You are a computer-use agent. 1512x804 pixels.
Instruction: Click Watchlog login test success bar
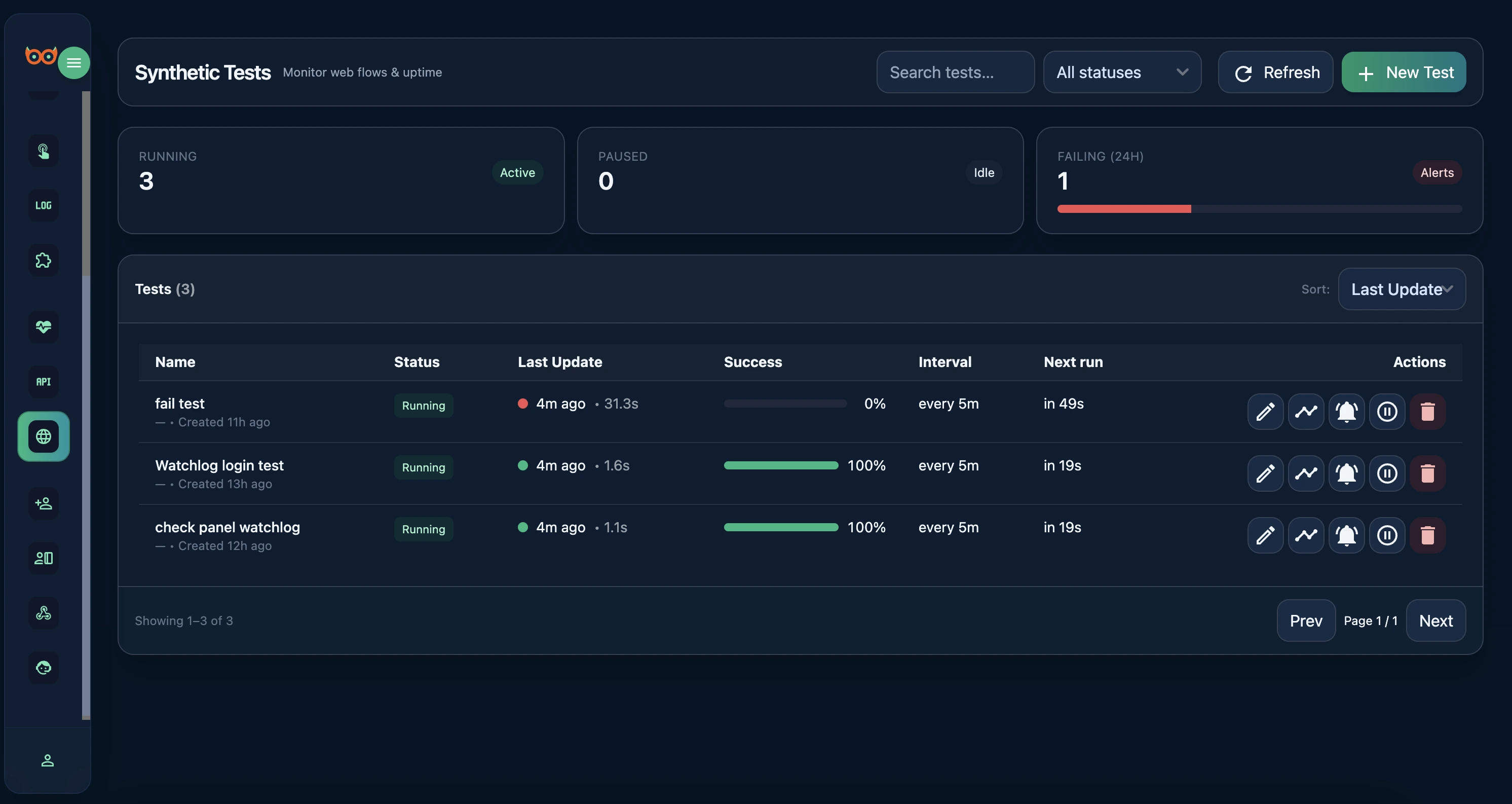(781, 466)
